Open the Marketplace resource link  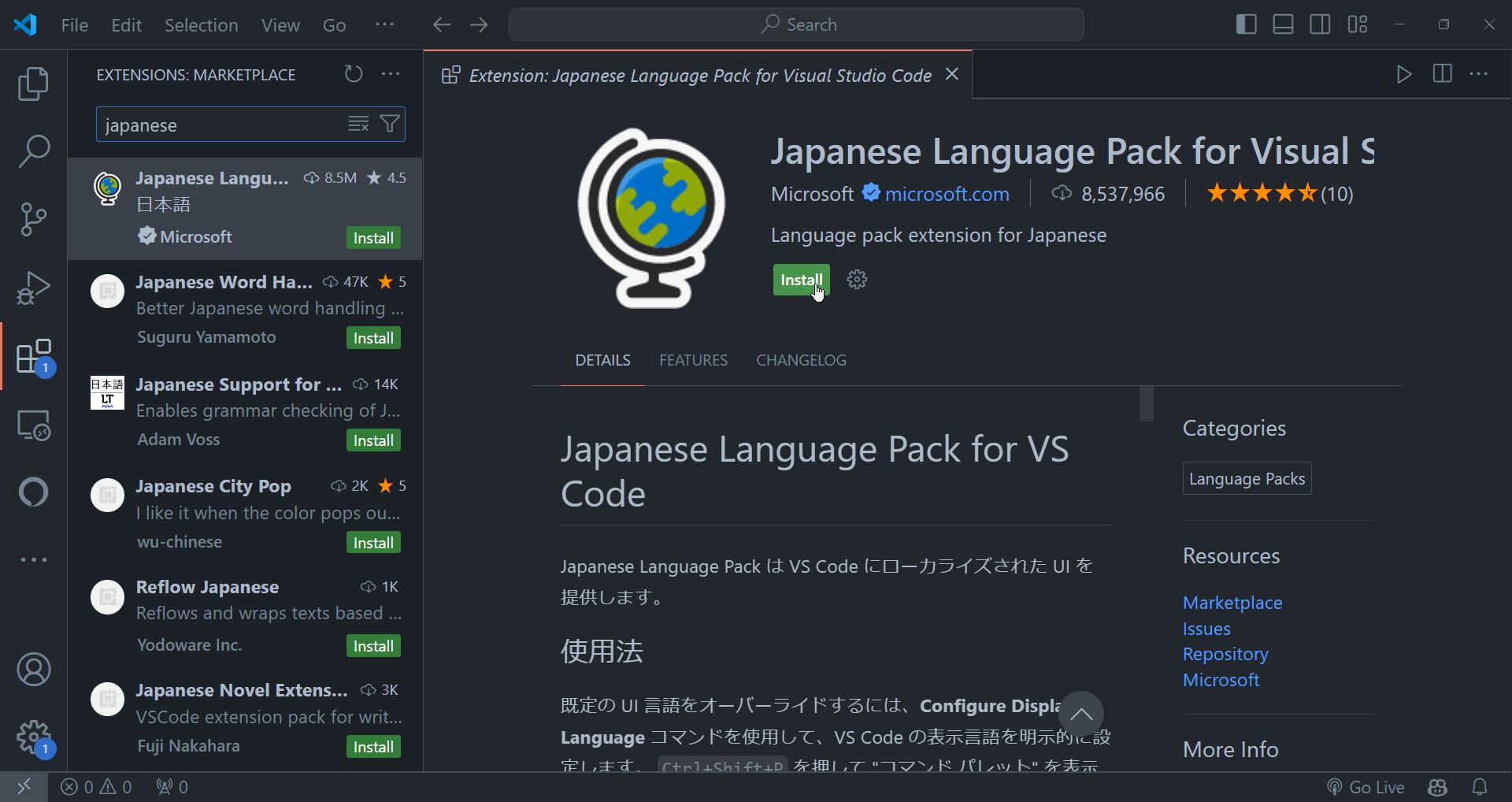(x=1232, y=603)
